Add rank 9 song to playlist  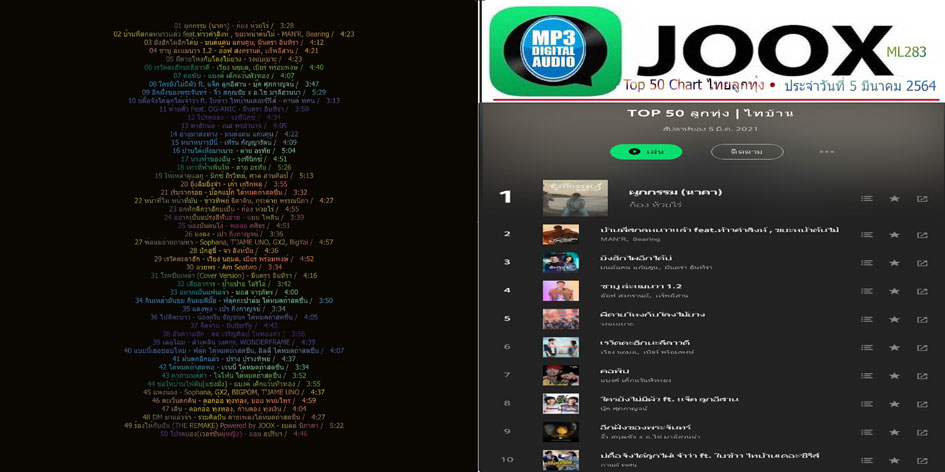867,432
